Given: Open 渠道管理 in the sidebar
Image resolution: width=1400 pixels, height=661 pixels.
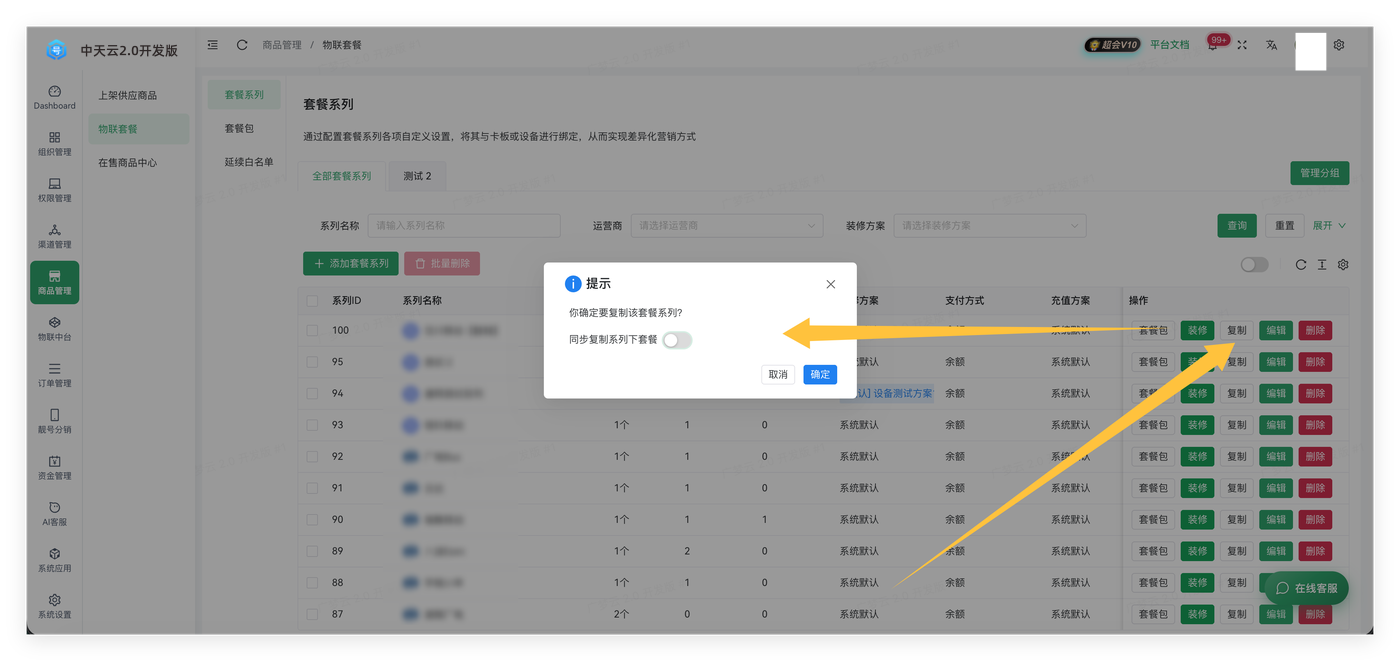Looking at the screenshot, I should [x=54, y=236].
